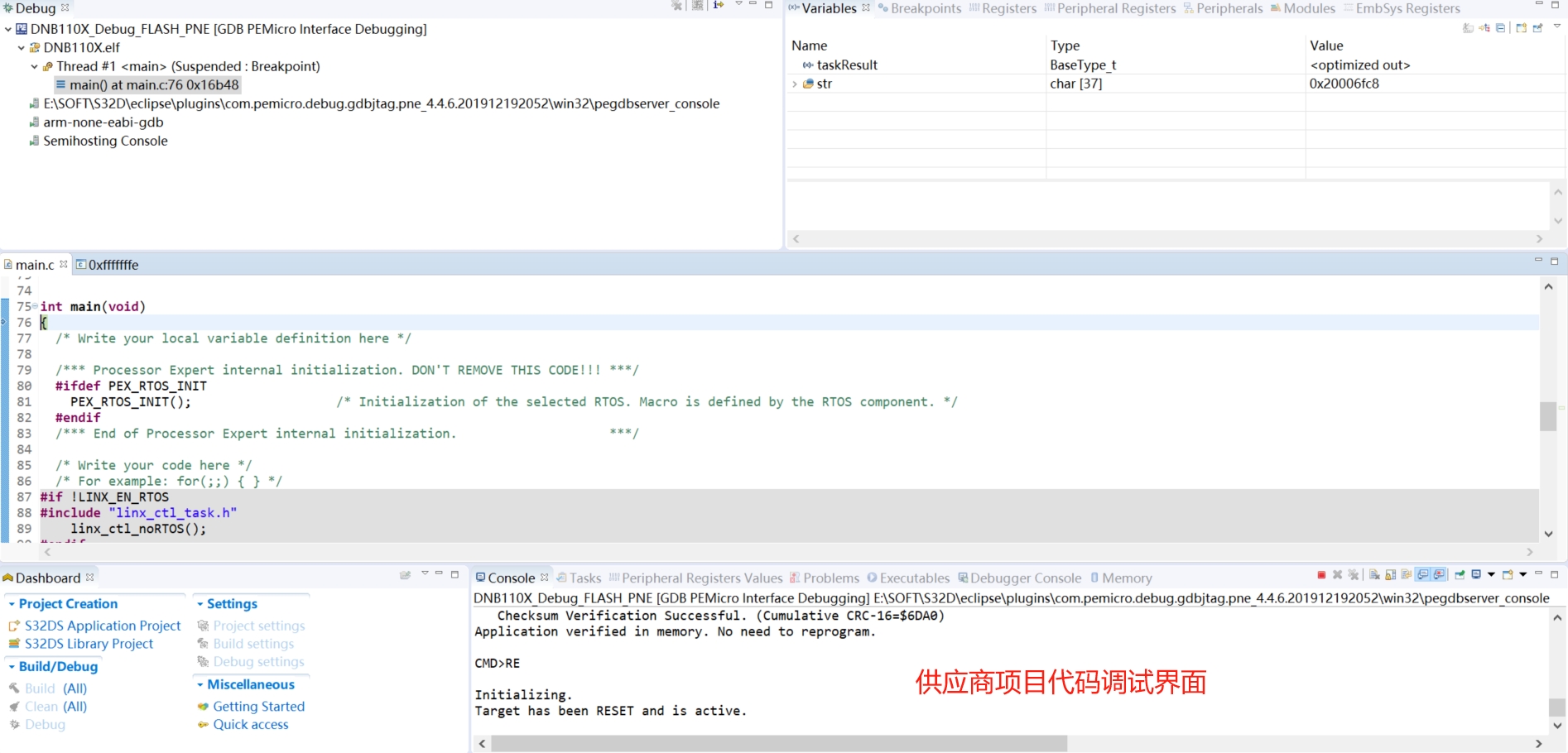
Task: Open Getting Started from the Dashboard
Action: click(259, 706)
